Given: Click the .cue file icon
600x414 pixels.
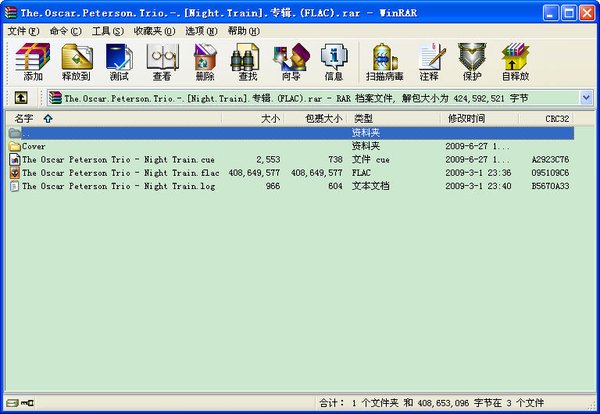Looking at the screenshot, I should click(15, 160).
